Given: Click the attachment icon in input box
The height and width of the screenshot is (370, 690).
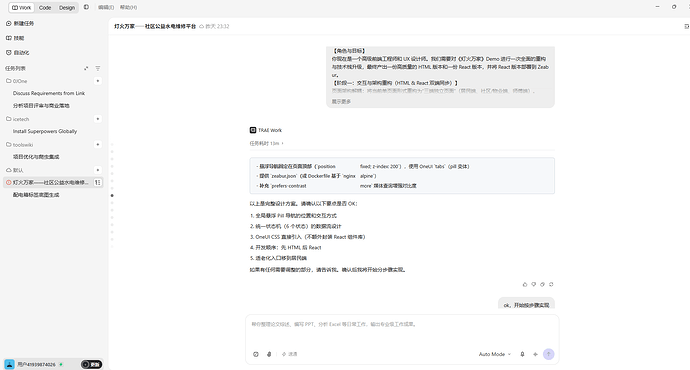Looking at the screenshot, I should tap(269, 354).
